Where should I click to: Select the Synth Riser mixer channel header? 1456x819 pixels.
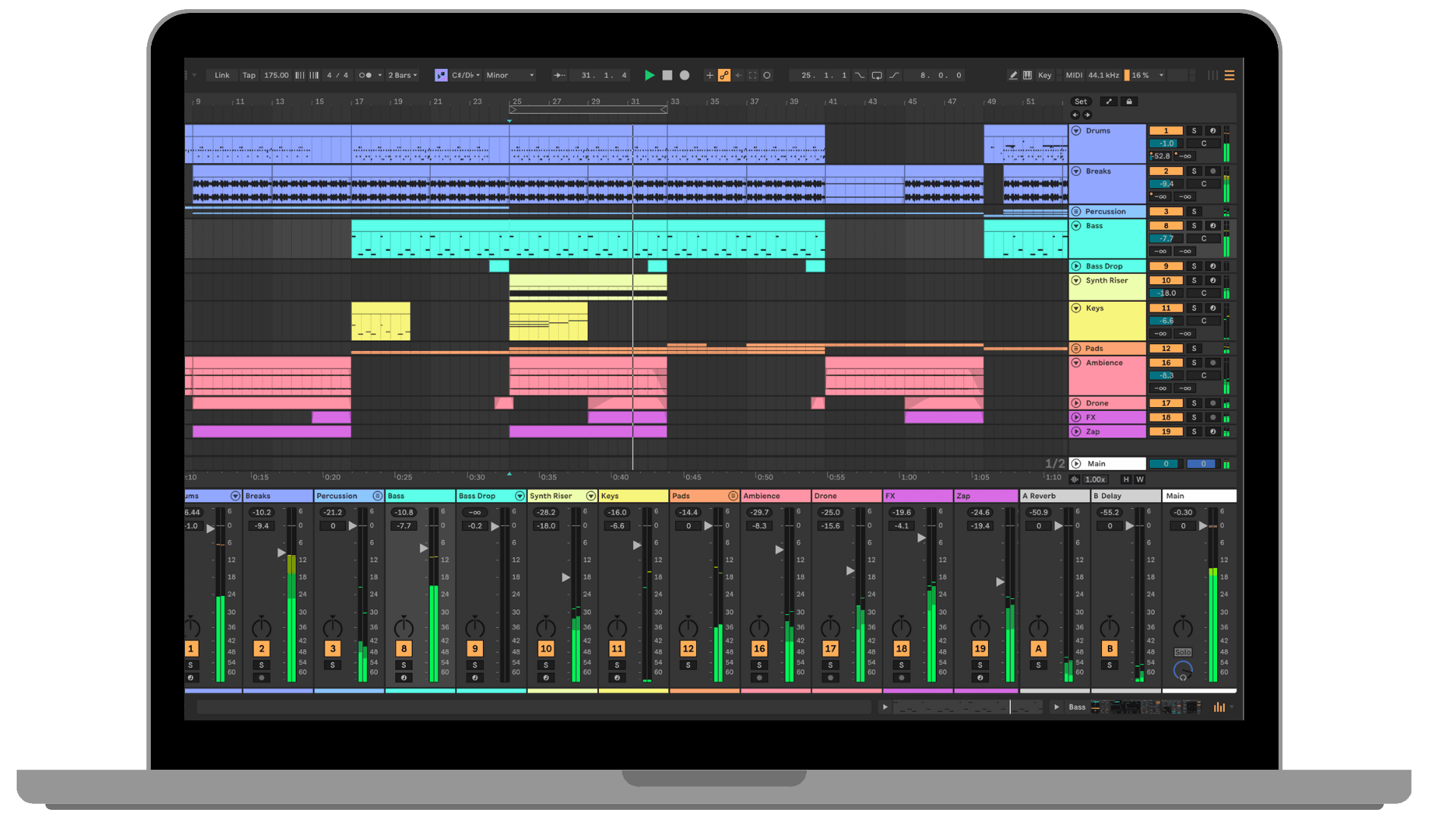pyautogui.click(x=554, y=496)
